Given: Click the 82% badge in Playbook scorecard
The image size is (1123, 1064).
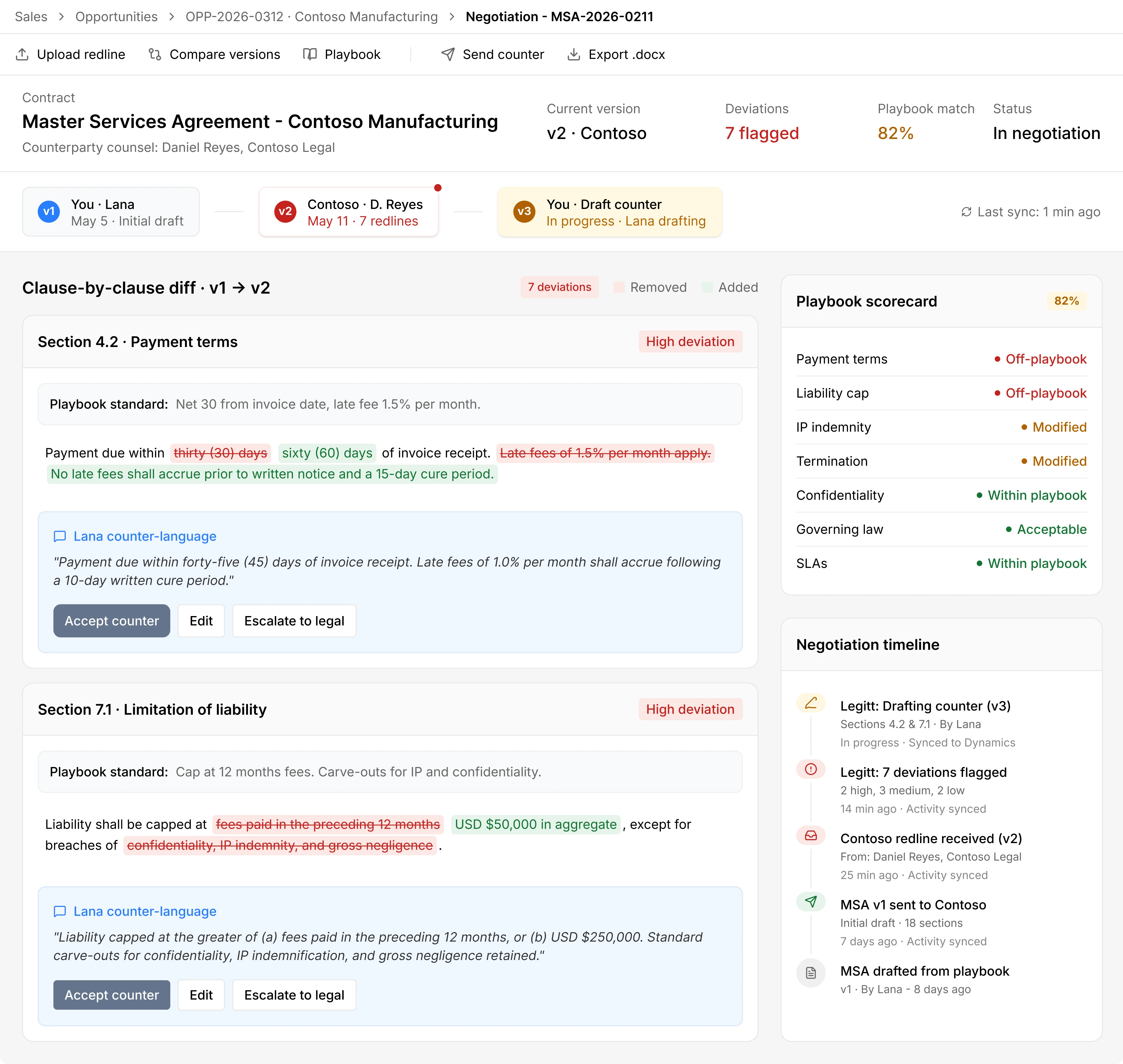Looking at the screenshot, I should point(1066,301).
